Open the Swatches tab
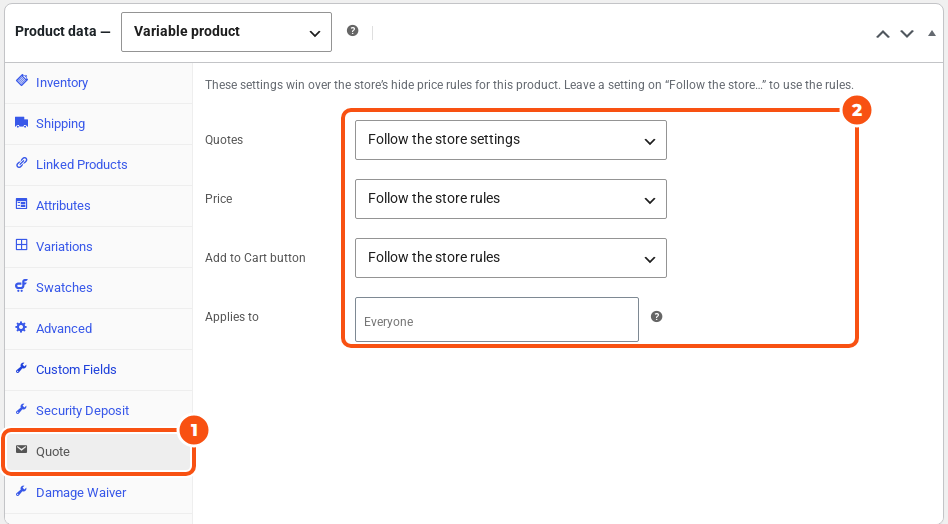Image resolution: width=948 pixels, height=524 pixels. click(99, 288)
